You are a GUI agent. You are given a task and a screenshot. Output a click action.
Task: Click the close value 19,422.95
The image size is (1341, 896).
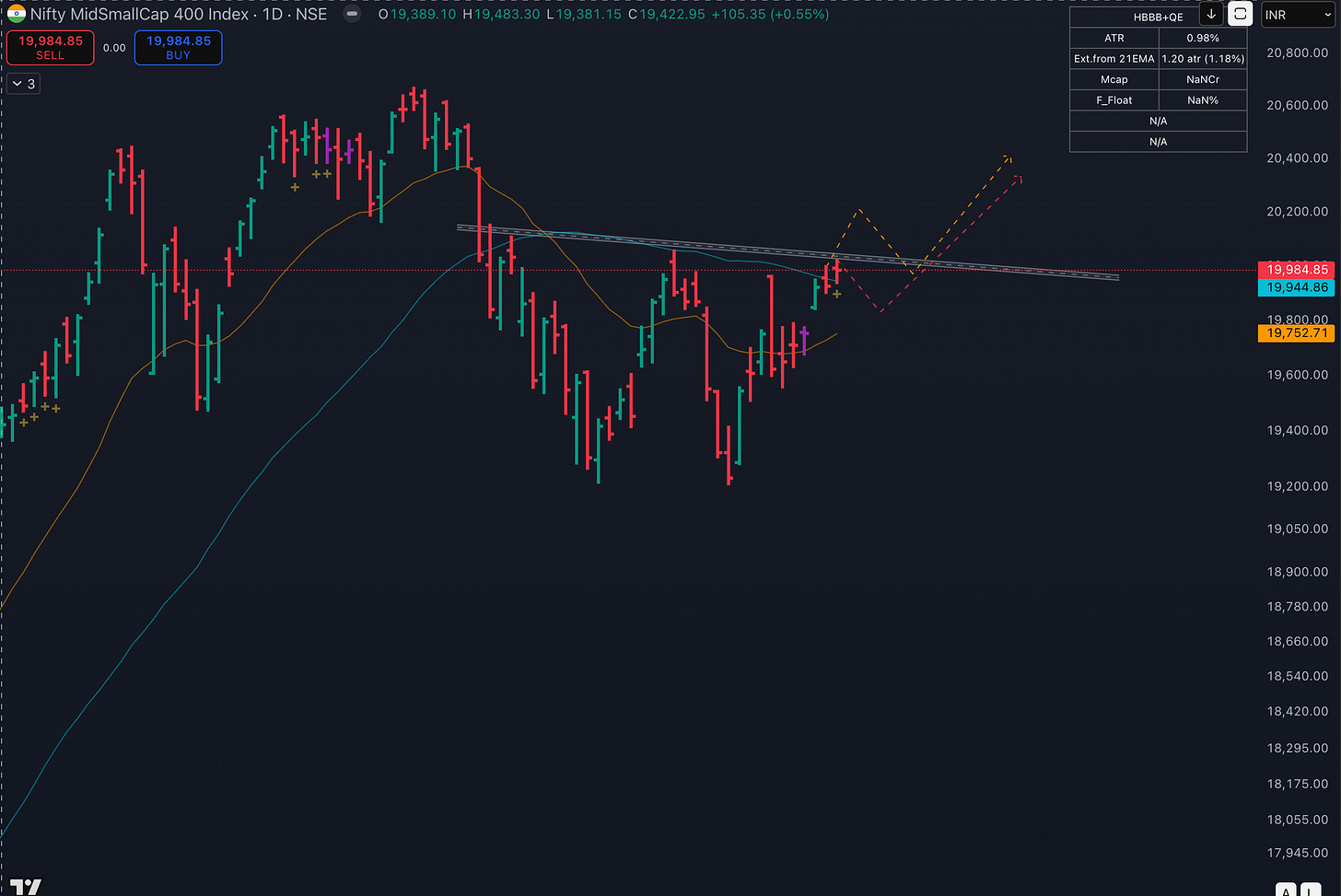click(x=672, y=15)
